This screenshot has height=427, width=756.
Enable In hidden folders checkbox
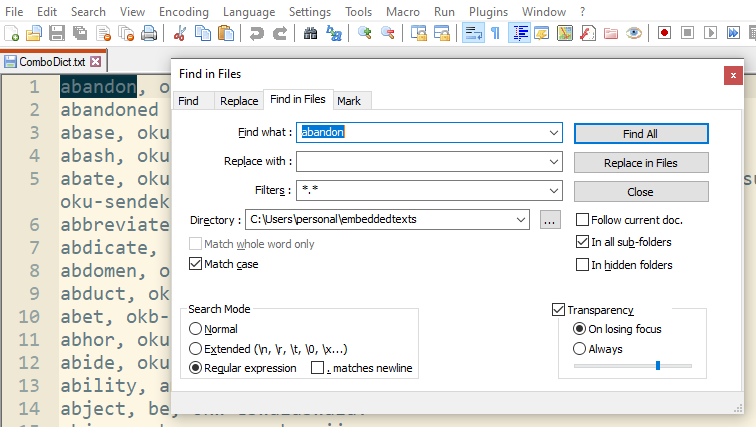pyautogui.click(x=582, y=265)
